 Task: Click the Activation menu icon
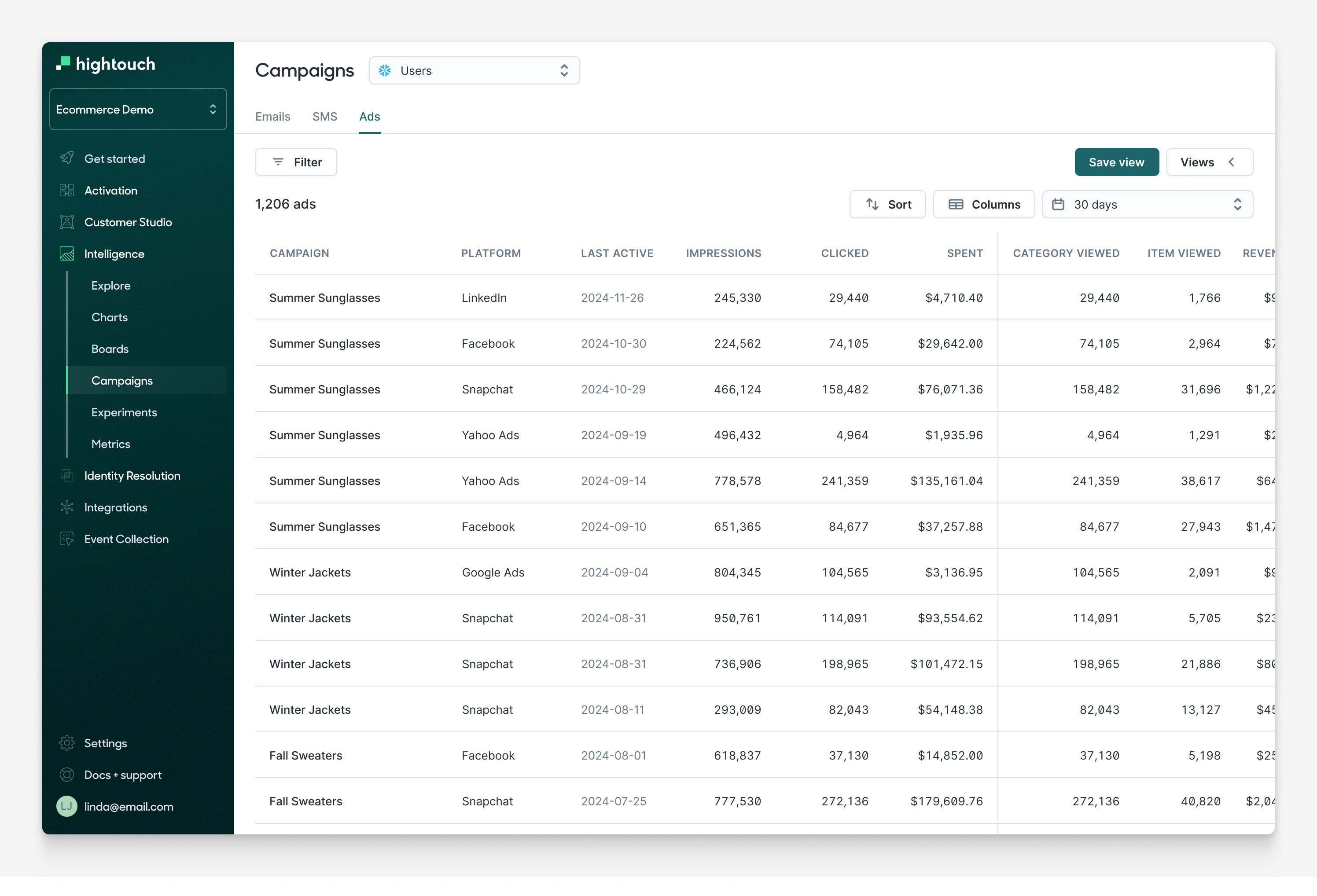coord(67,189)
